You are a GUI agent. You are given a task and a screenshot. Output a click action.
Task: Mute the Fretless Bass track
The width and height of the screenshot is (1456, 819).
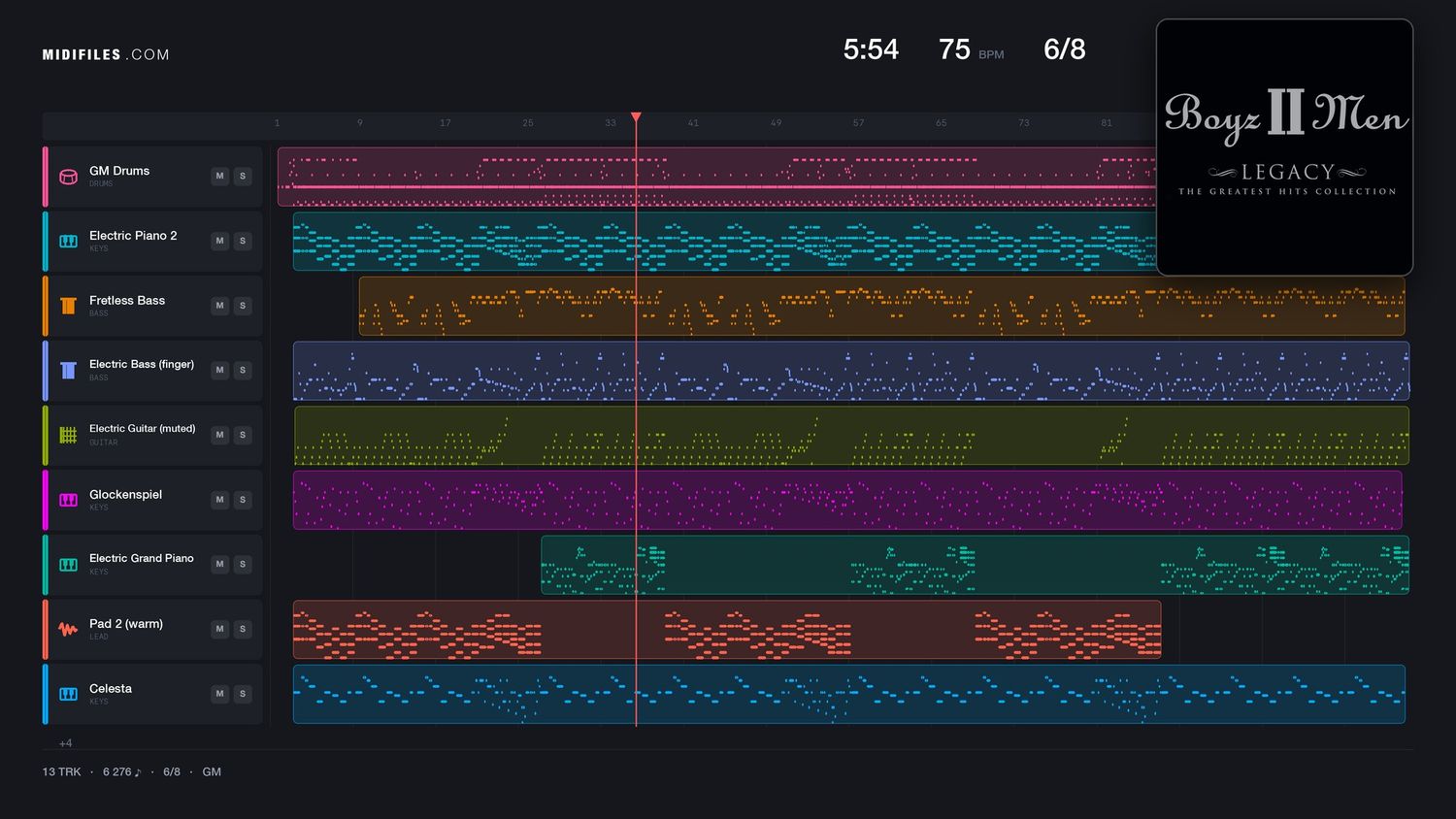219,306
